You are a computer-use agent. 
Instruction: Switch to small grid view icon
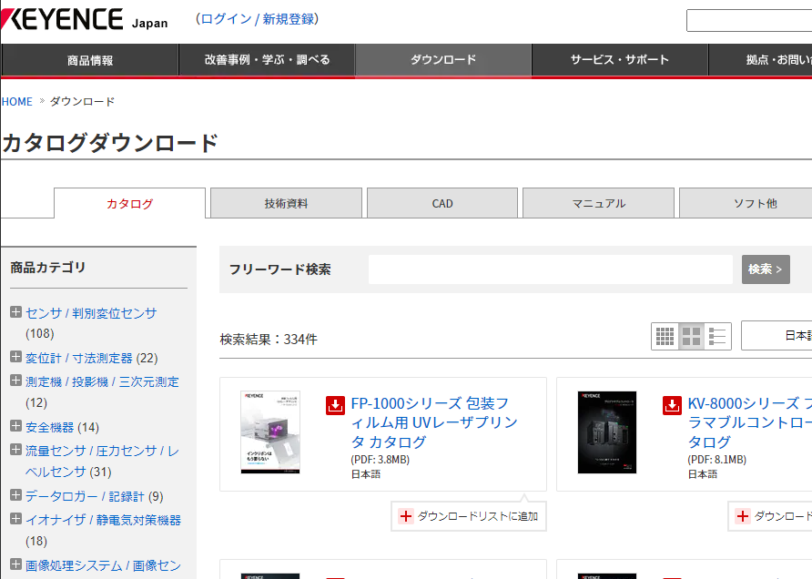coord(665,337)
